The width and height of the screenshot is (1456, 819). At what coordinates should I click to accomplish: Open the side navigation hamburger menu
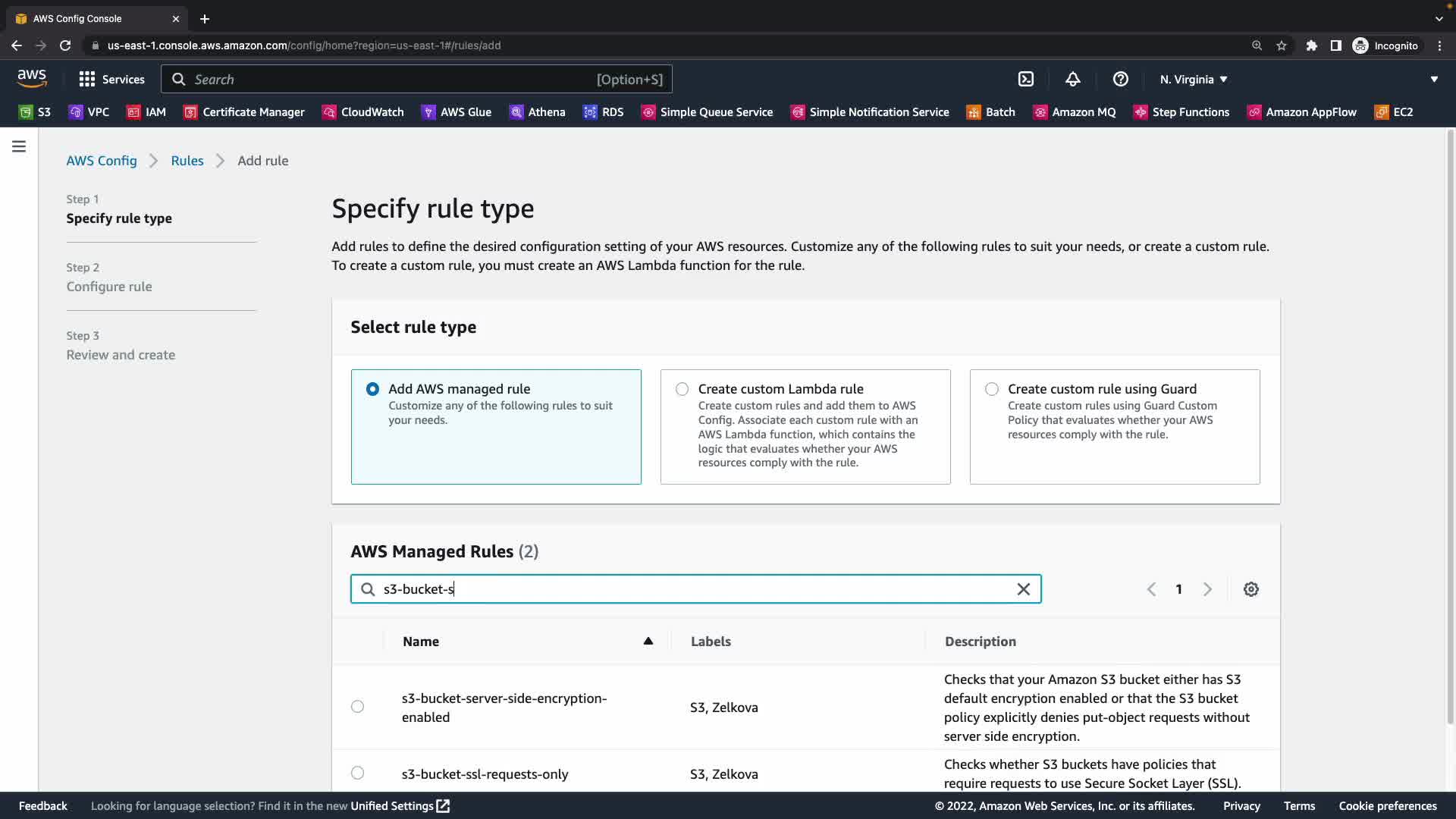19,146
